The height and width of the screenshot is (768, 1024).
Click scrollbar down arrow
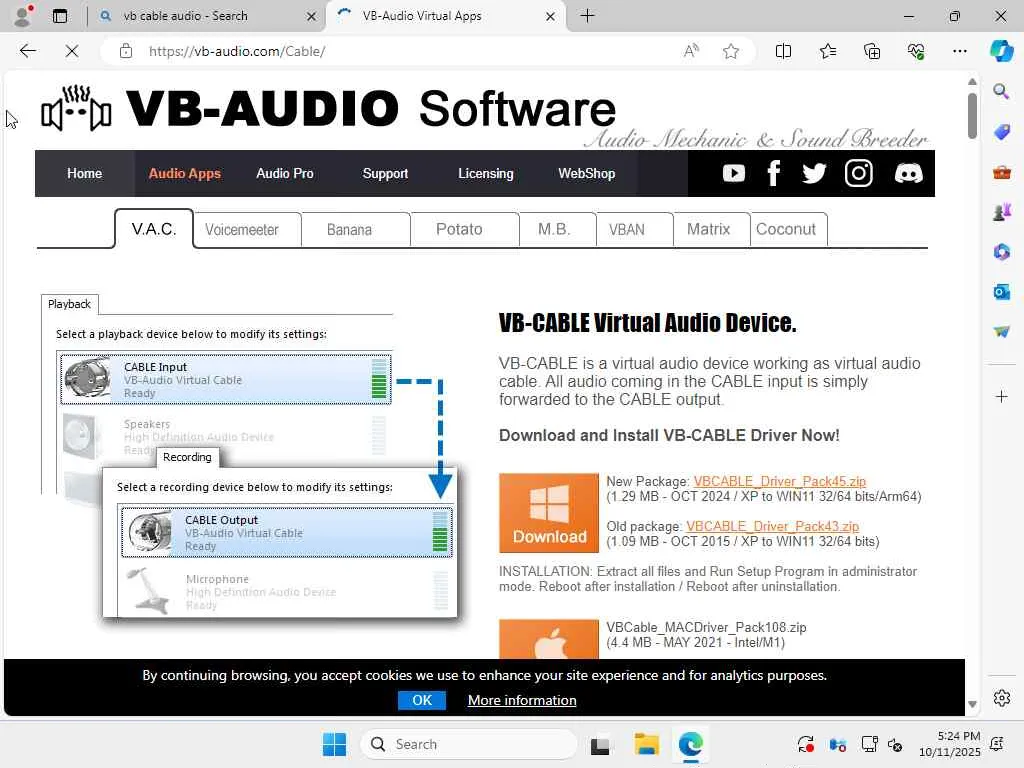click(972, 704)
